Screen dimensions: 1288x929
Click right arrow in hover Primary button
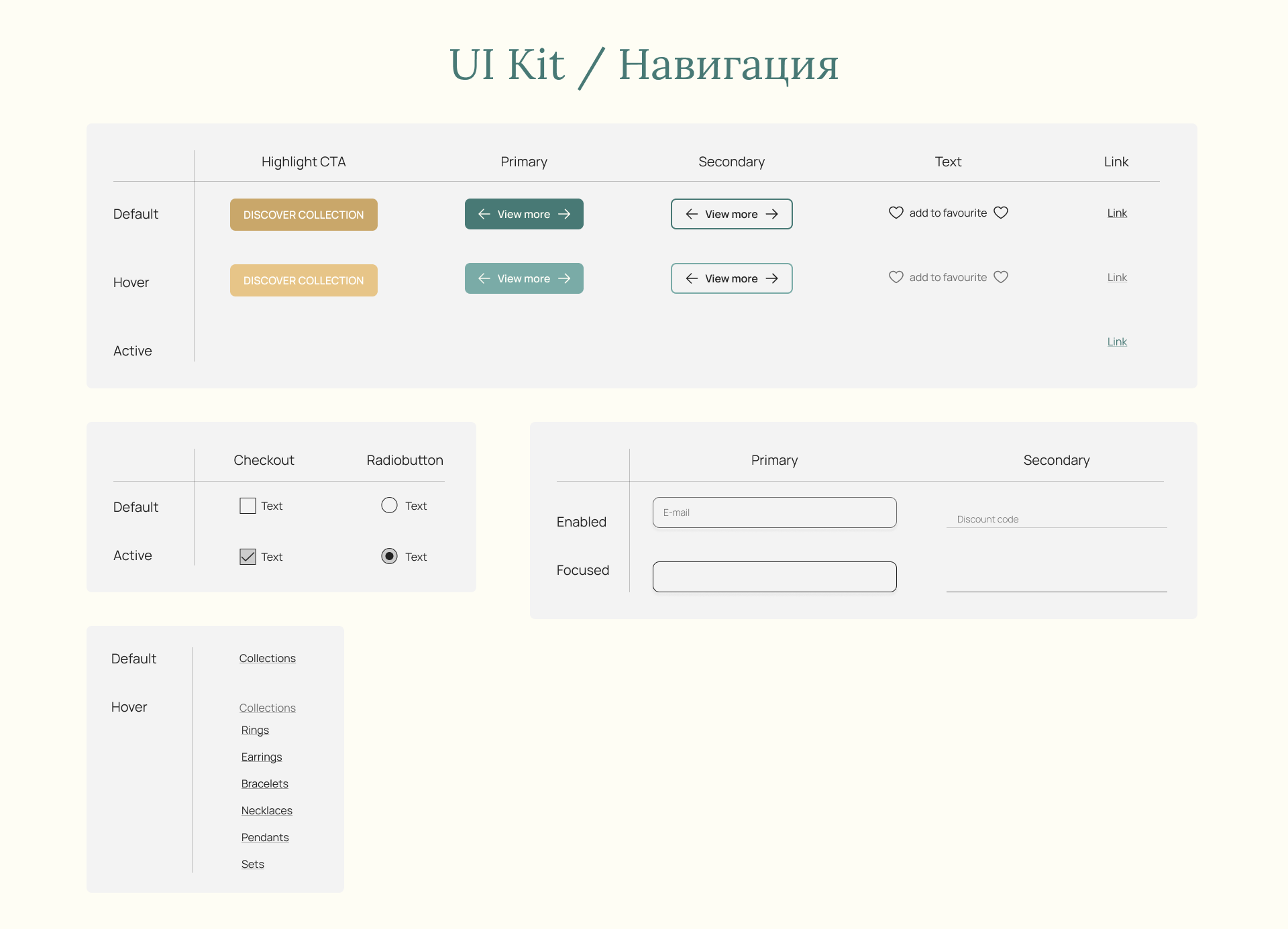click(x=564, y=278)
